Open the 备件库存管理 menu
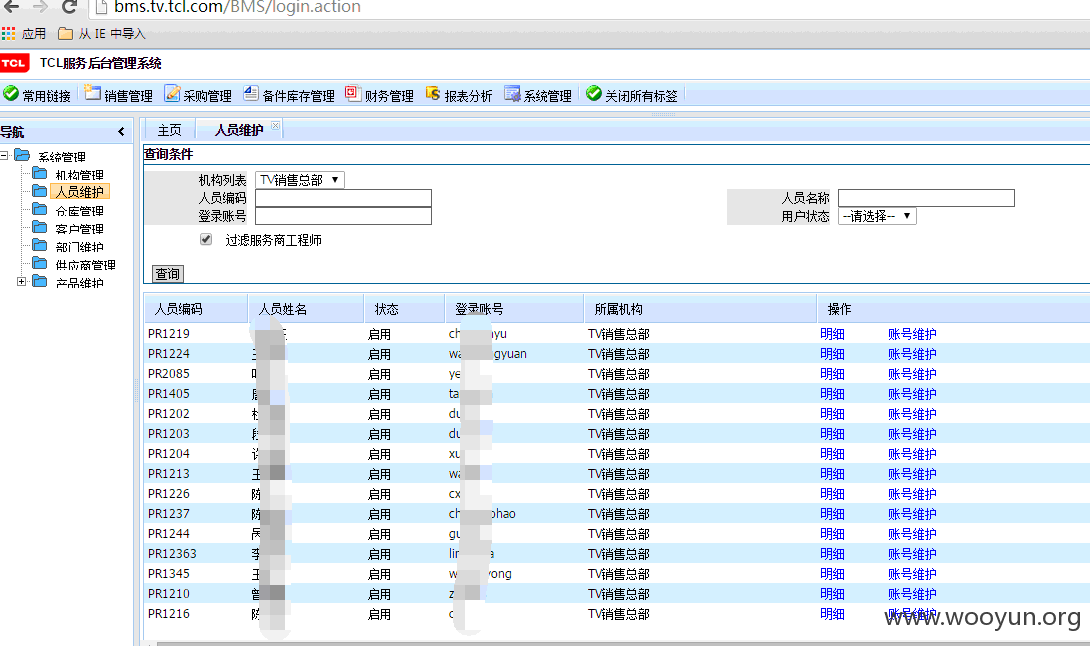 289,95
